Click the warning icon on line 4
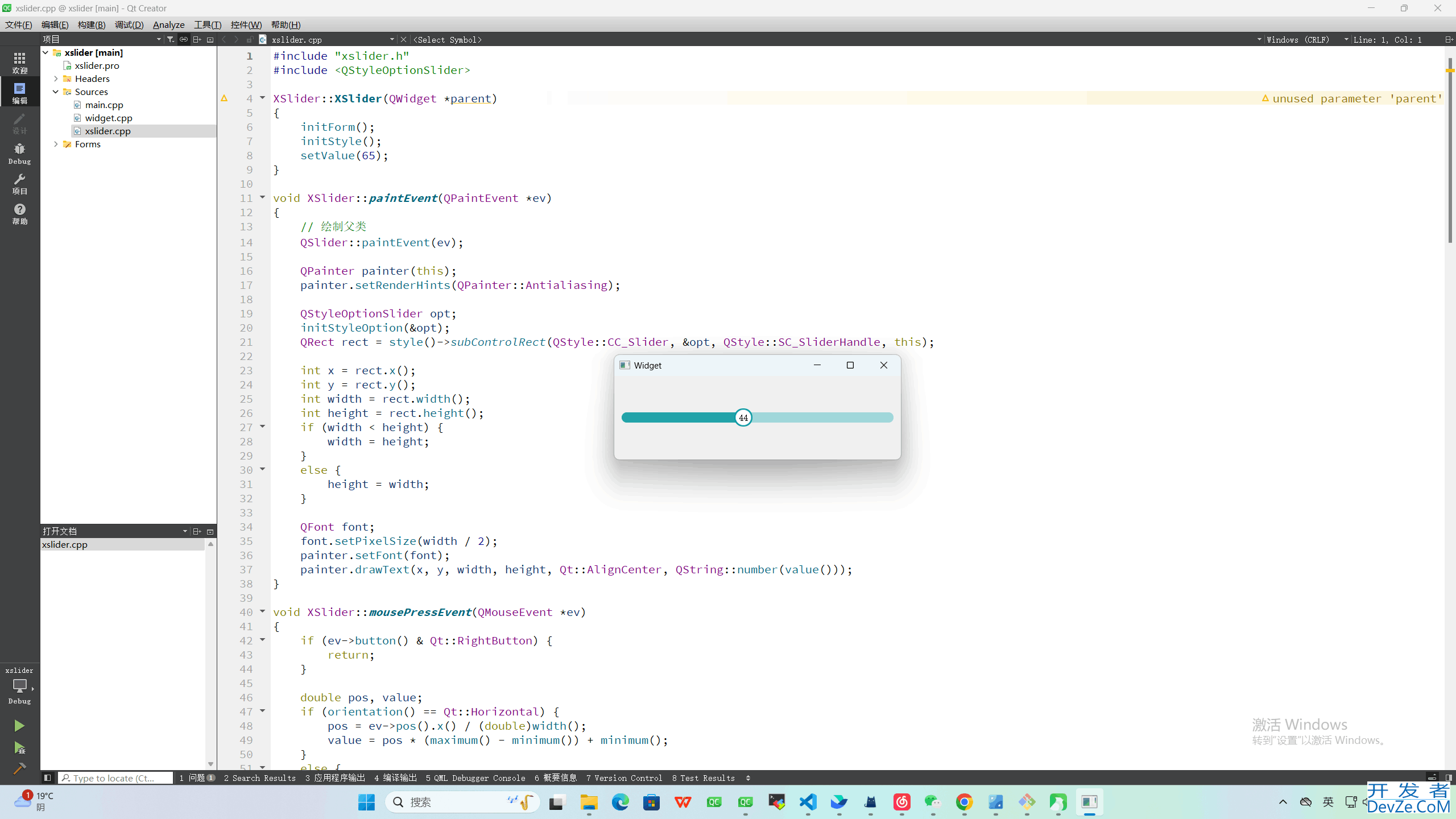Viewport: 1456px width, 819px height. tap(224, 98)
